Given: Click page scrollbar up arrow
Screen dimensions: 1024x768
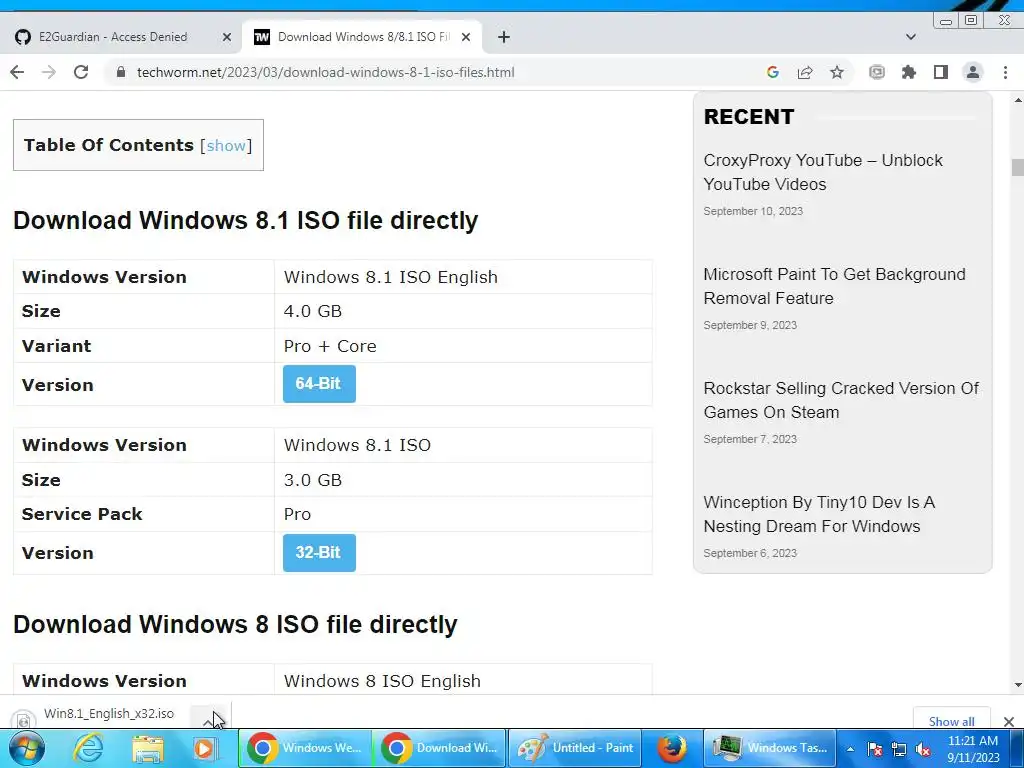Looking at the screenshot, I should 1017,100.
